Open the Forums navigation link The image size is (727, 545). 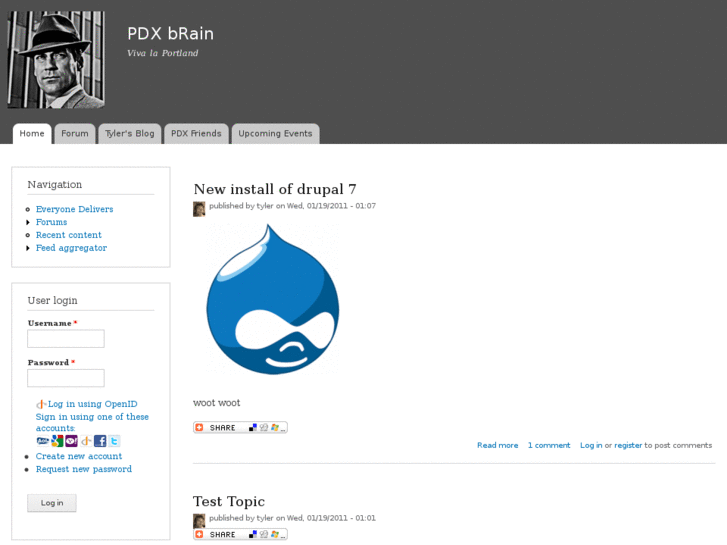tap(51, 222)
